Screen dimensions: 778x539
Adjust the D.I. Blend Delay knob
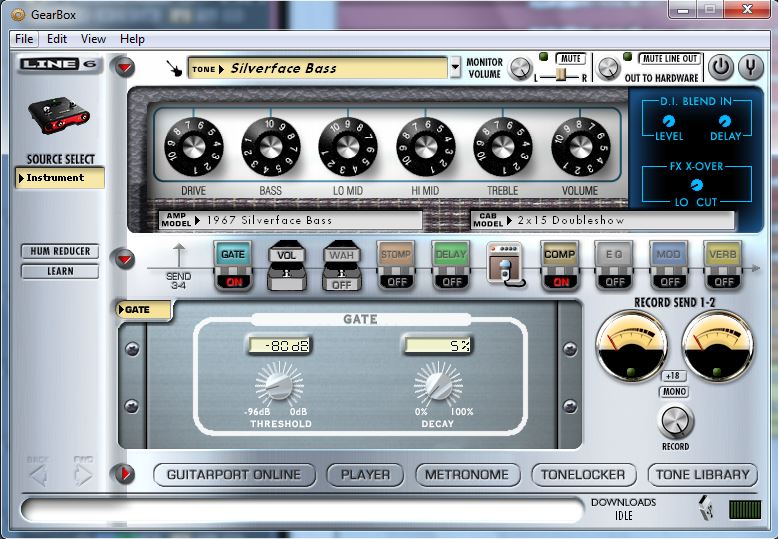[x=725, y=121]
